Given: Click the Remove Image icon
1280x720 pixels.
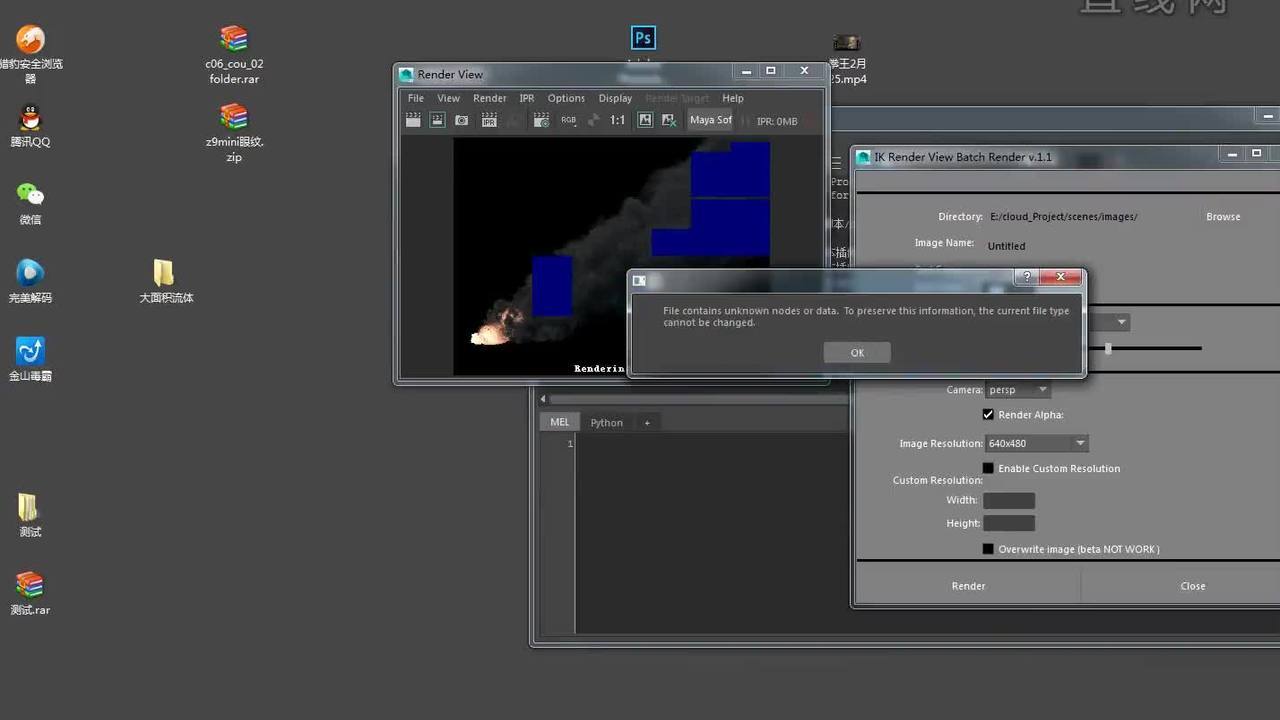Looking at the screenshot, I should [x=669, y=120].
